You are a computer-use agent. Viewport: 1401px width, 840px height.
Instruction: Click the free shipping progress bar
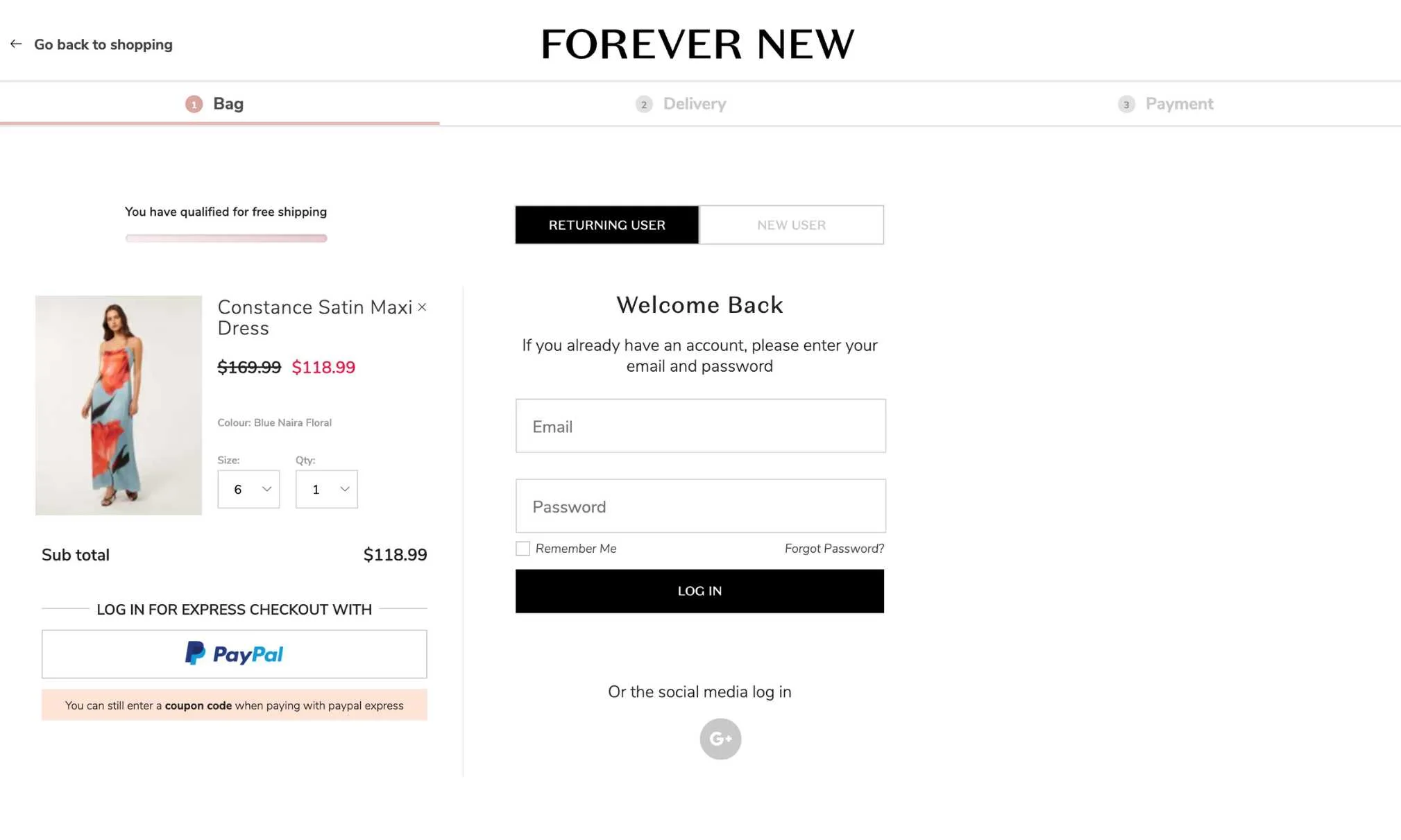[x=226, y=238]
